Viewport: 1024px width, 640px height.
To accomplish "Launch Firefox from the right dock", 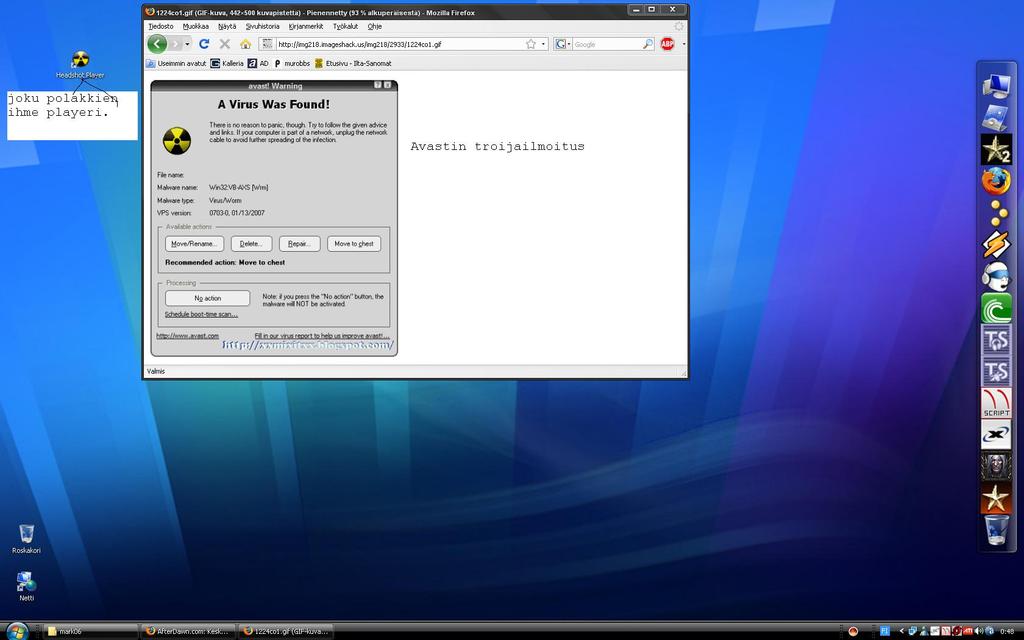I will click(996, 181).
